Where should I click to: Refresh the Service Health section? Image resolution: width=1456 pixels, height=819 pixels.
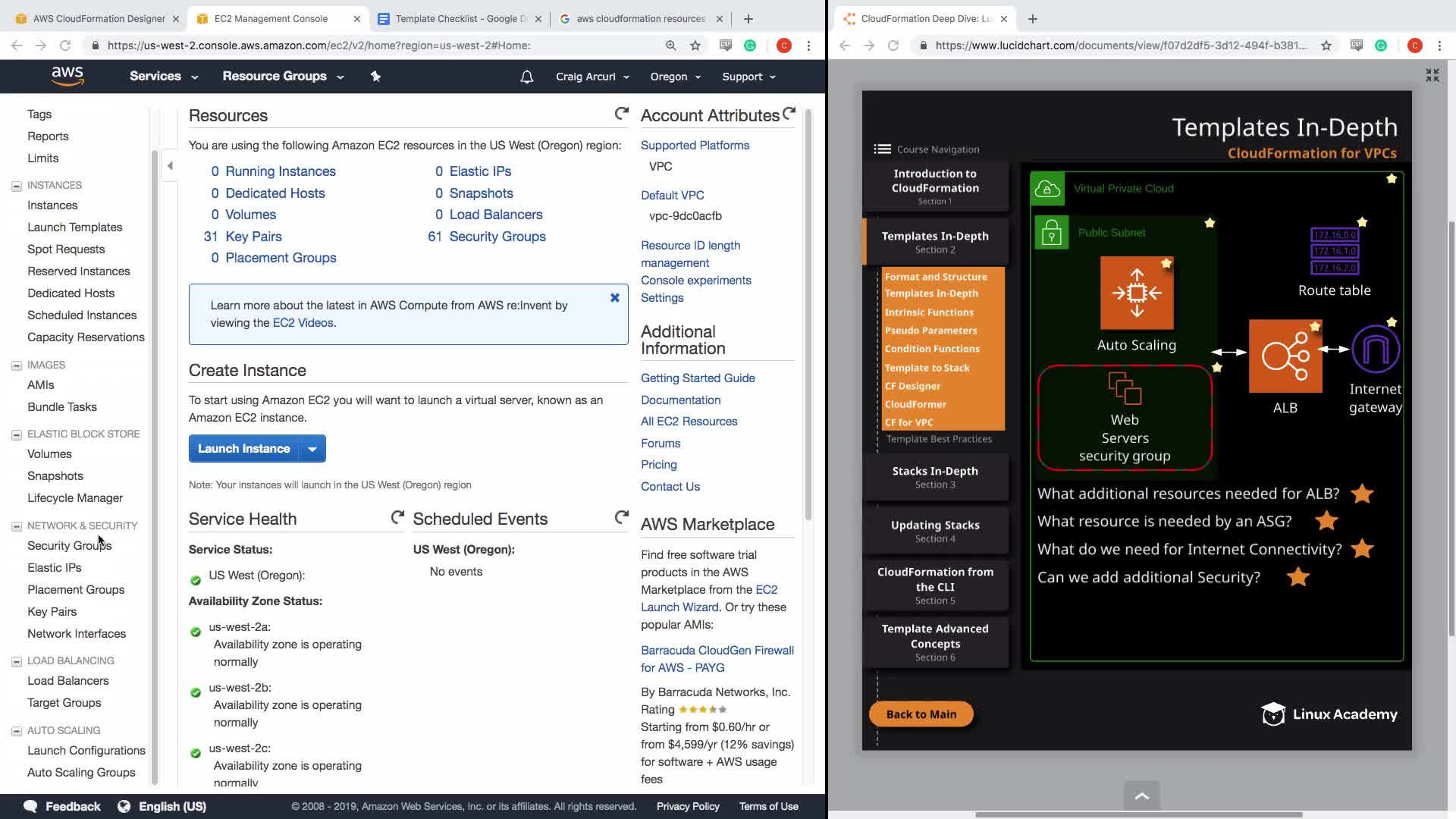pyautogui.click(x=397, y=517)
